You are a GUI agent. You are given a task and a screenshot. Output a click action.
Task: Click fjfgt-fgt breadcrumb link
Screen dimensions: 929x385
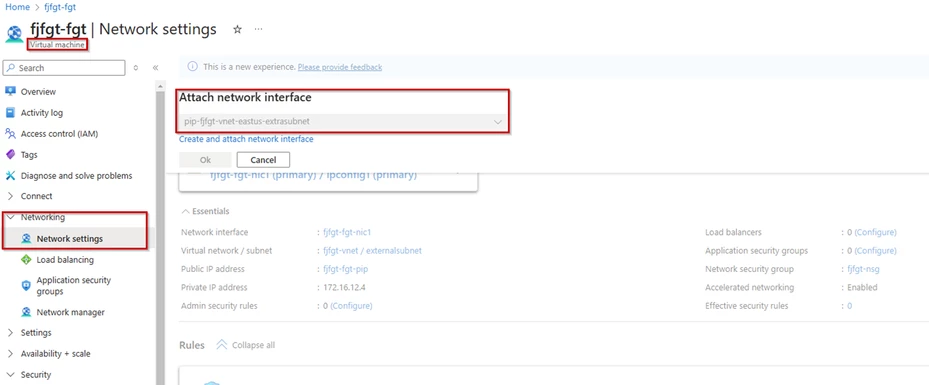tap(60, 7)
